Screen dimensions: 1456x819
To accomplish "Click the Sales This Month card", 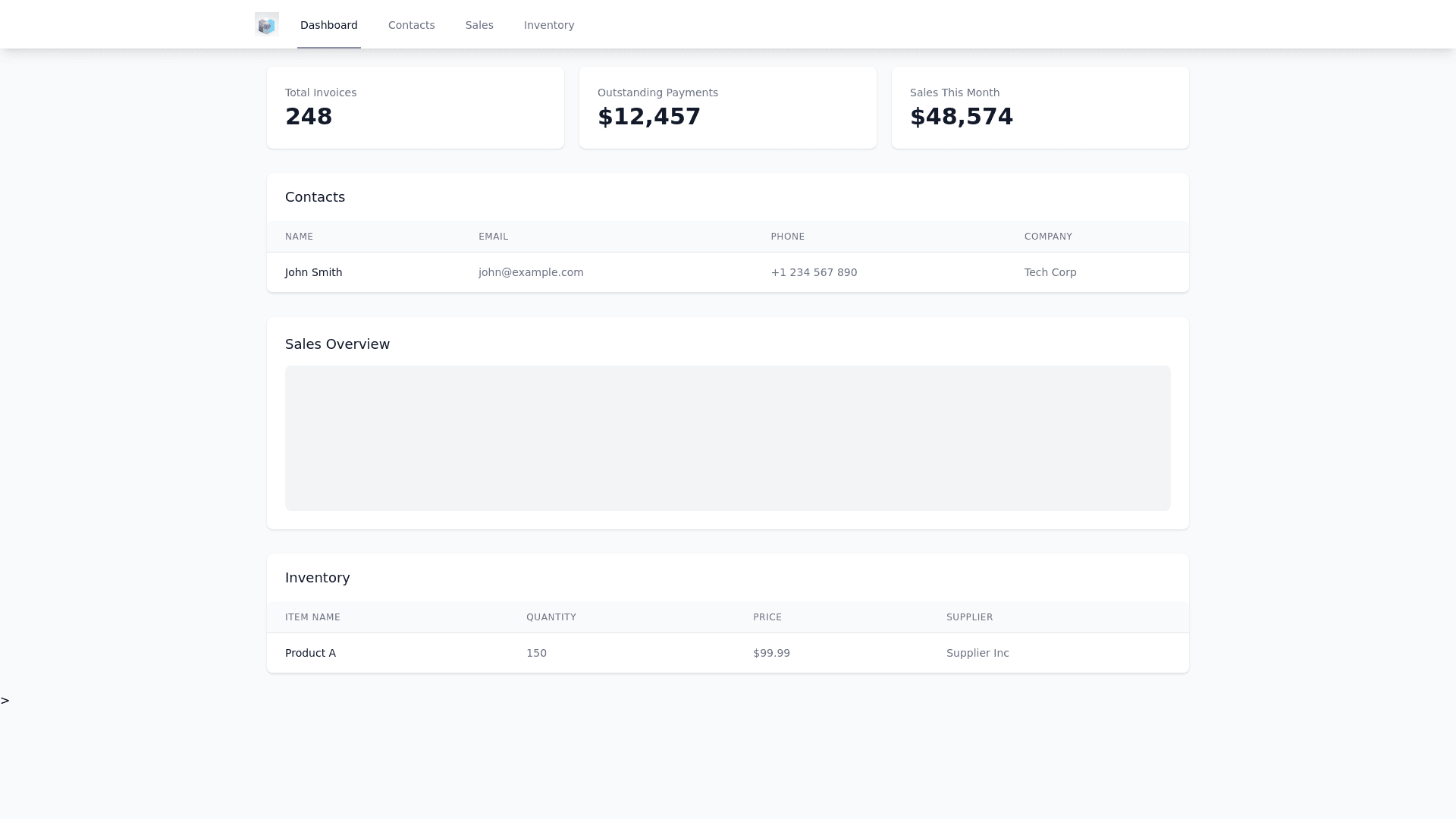I will pyautogui.click(x=1040, y=108).
